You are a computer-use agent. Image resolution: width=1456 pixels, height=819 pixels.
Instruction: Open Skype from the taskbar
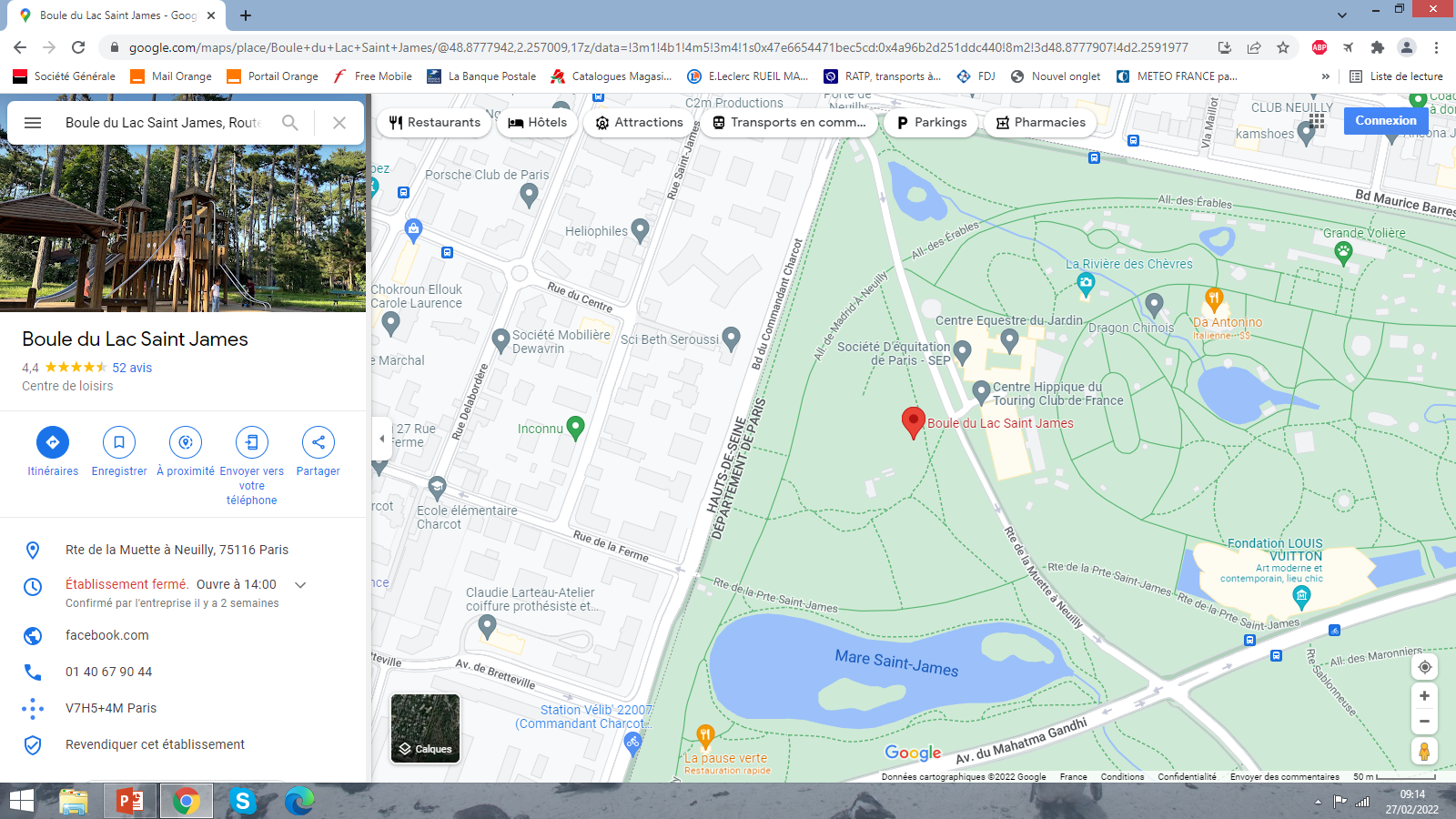click(x=242, y=801)
